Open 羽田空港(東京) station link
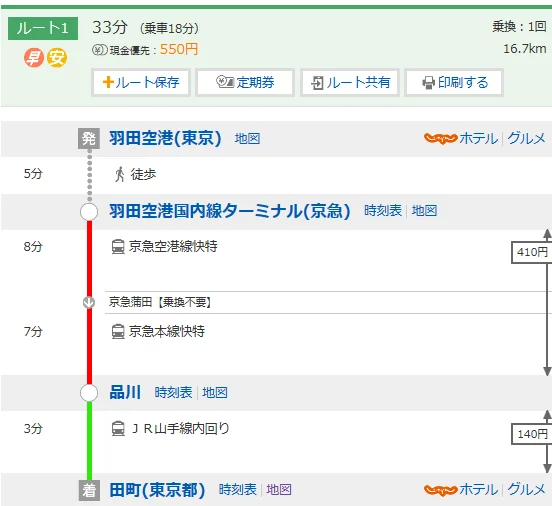The width and height of the screenshot is (552, 506). pos(165,138)
